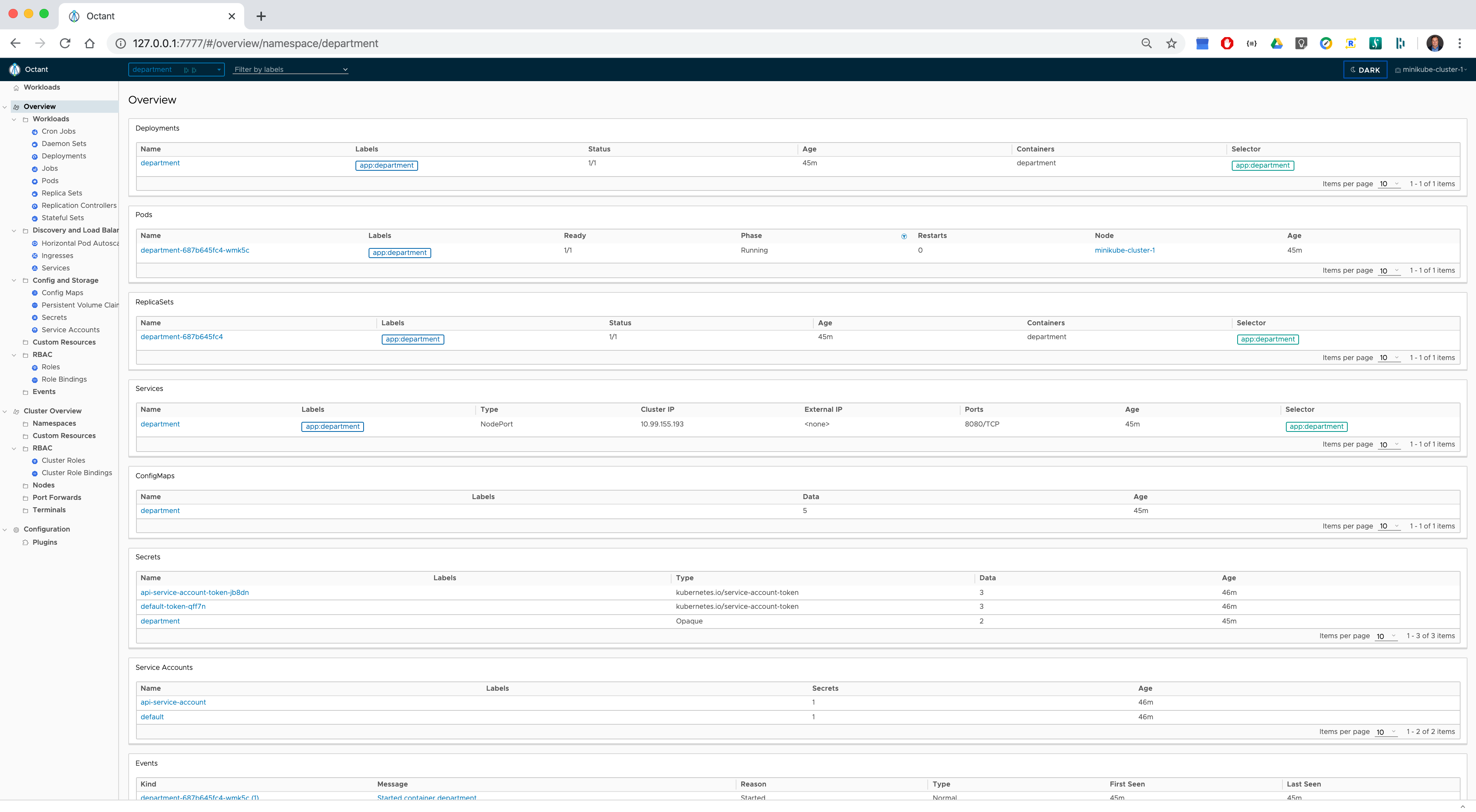Open the department namespace dropdown
Screen dimensions: 1476x812
coord(176,70)
